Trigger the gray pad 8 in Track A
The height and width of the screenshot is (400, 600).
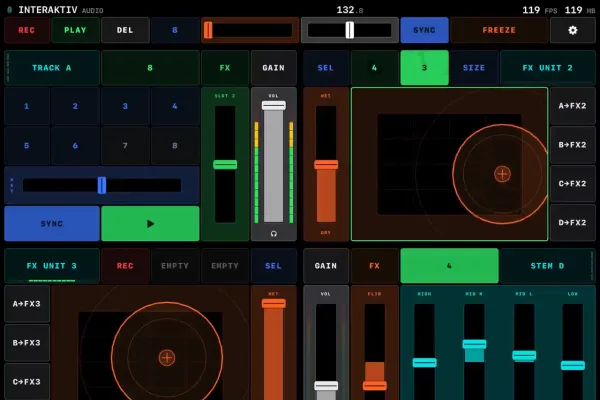175,145
